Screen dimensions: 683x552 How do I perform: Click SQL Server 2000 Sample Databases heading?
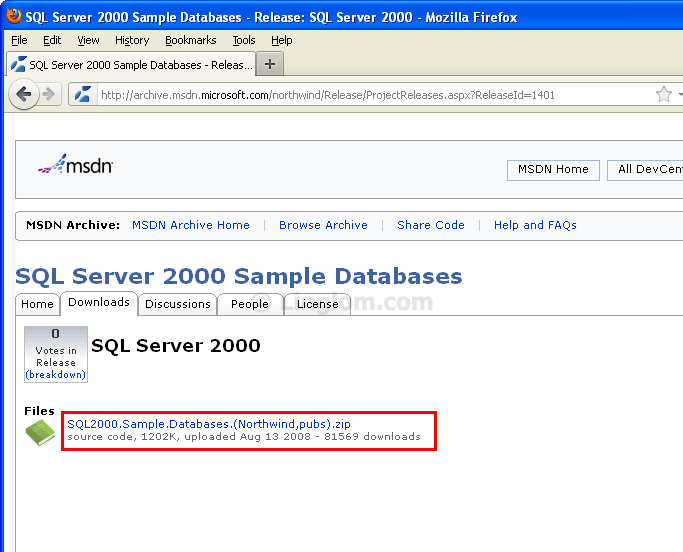(239, 276)
